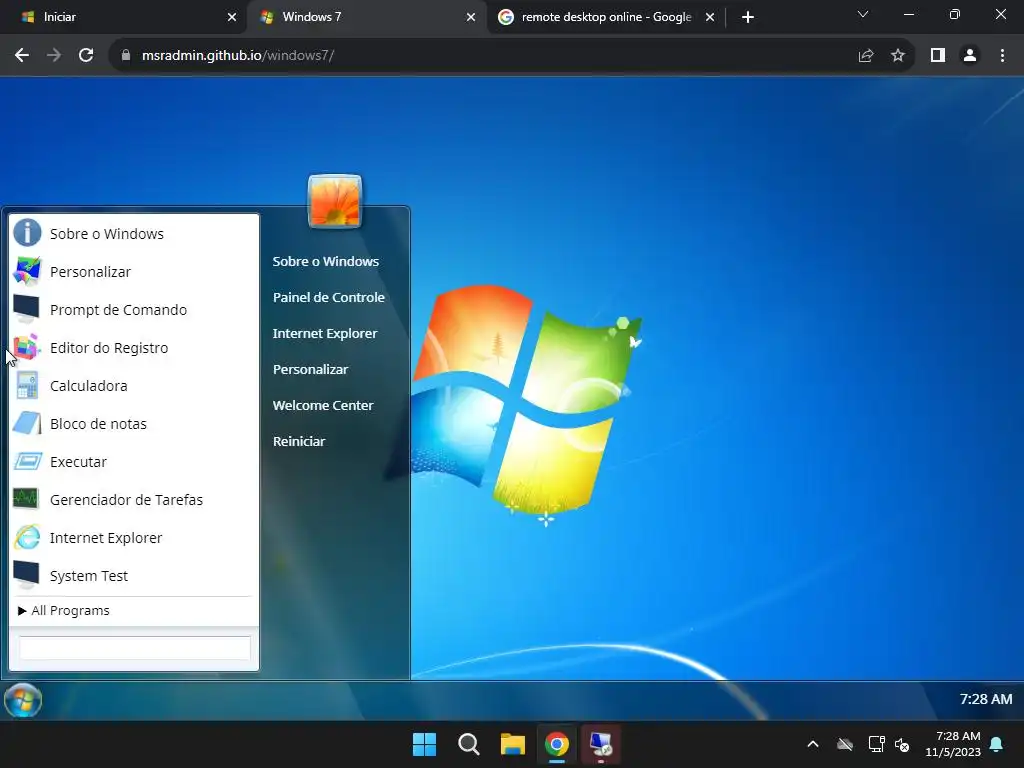Click the Sobre o Windows info icon
The image size is (1024, 768).
(x=27, y=232)
